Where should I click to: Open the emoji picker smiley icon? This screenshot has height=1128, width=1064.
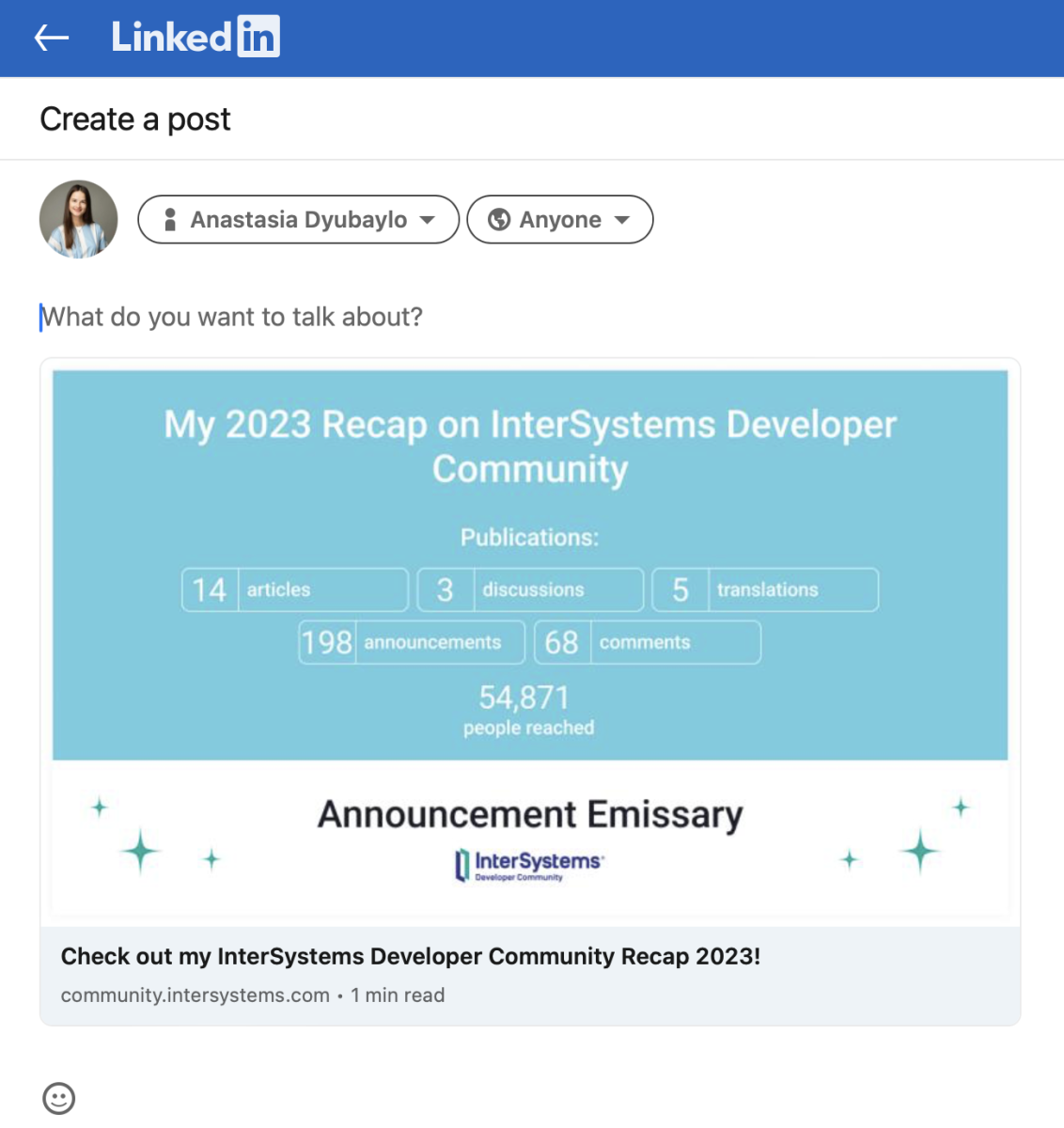click(x=58, y=1098)
